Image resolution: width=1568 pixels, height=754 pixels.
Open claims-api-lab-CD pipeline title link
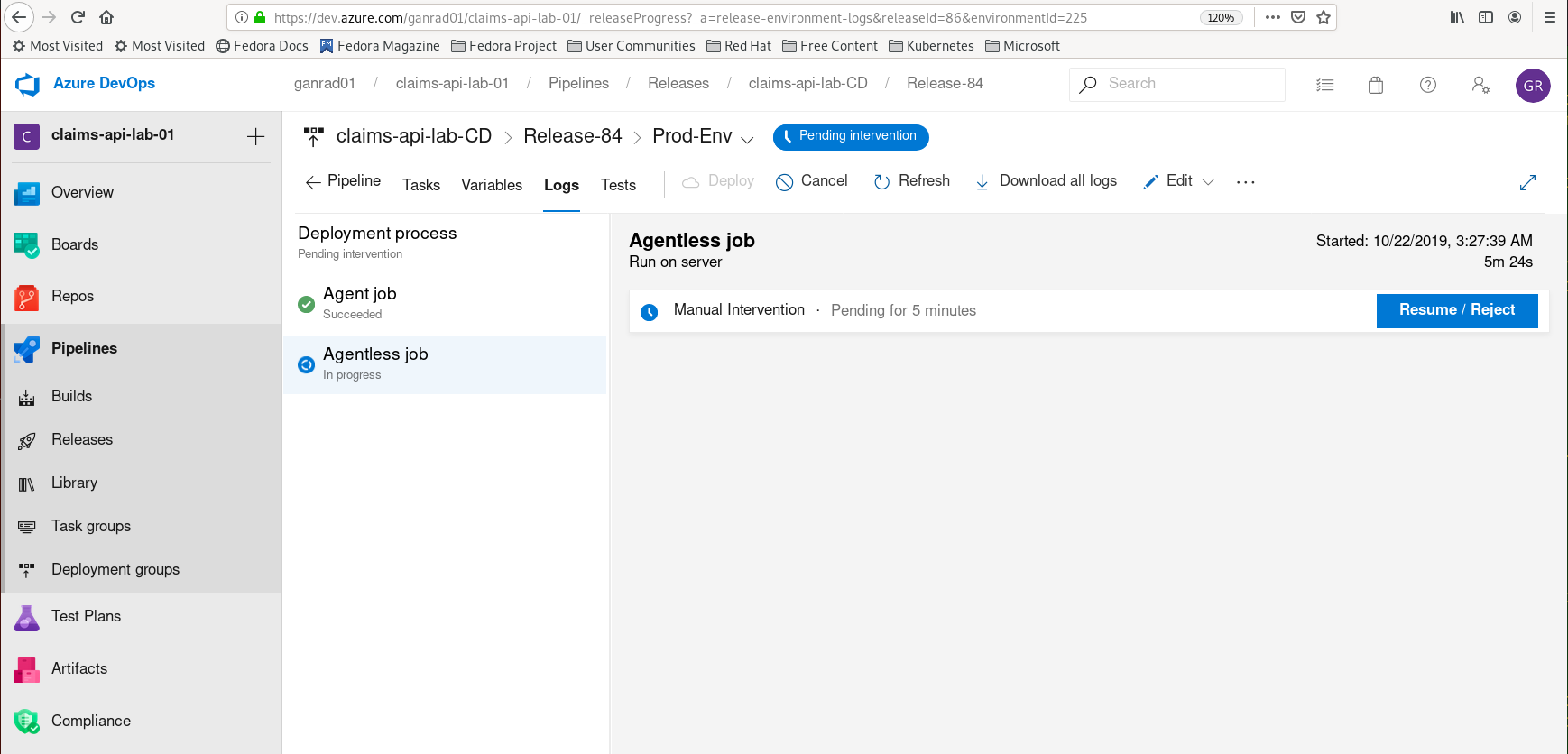tap(414, 136)
